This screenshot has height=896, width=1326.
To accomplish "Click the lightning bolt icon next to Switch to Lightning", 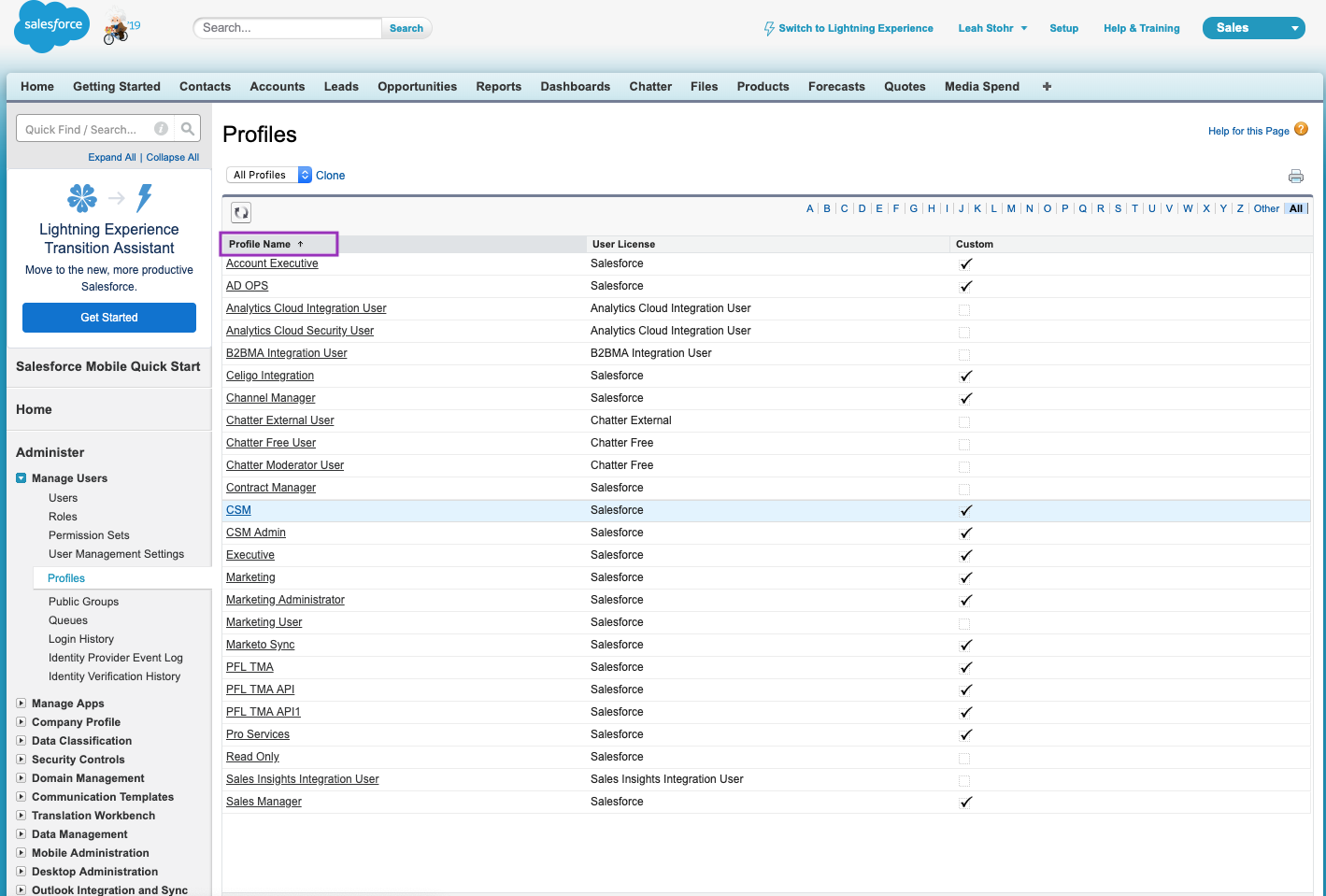I will [x=769, y=28].
